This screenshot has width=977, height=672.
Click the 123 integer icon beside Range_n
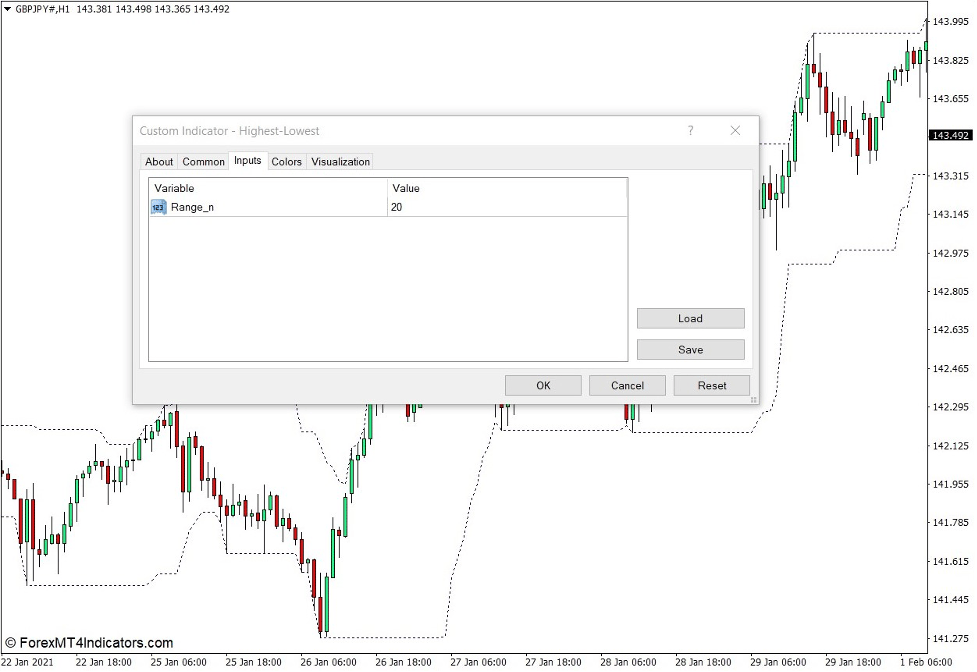pyautogui.click(x=159, y=207)
